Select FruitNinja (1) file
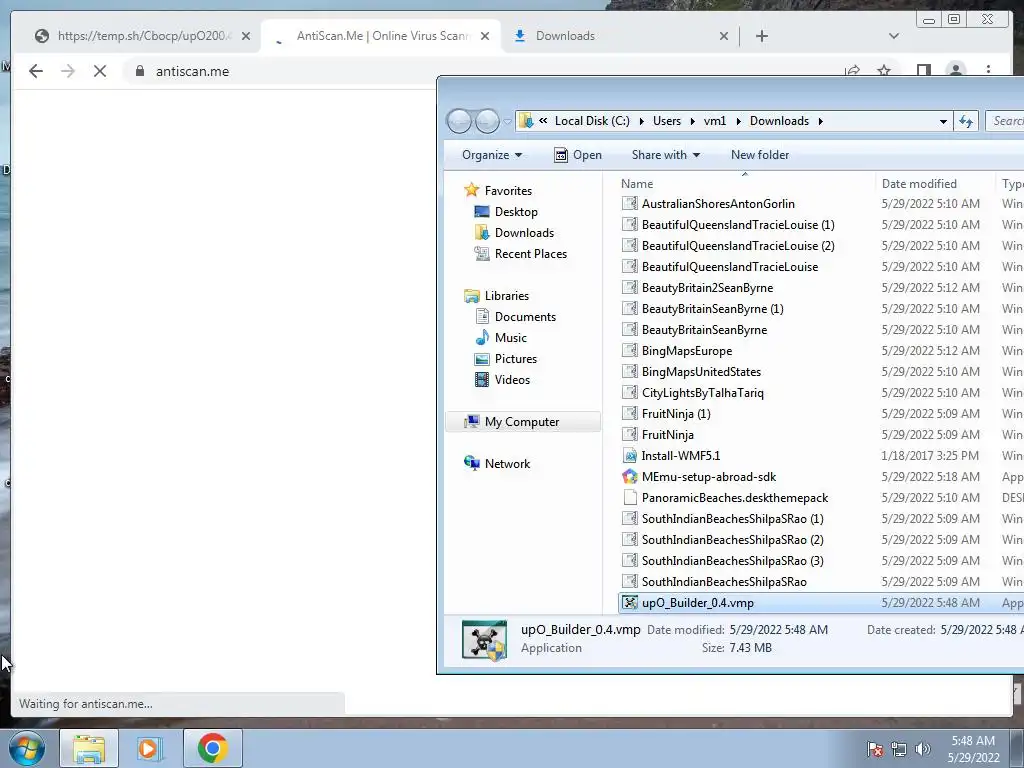 coord(676,413)
